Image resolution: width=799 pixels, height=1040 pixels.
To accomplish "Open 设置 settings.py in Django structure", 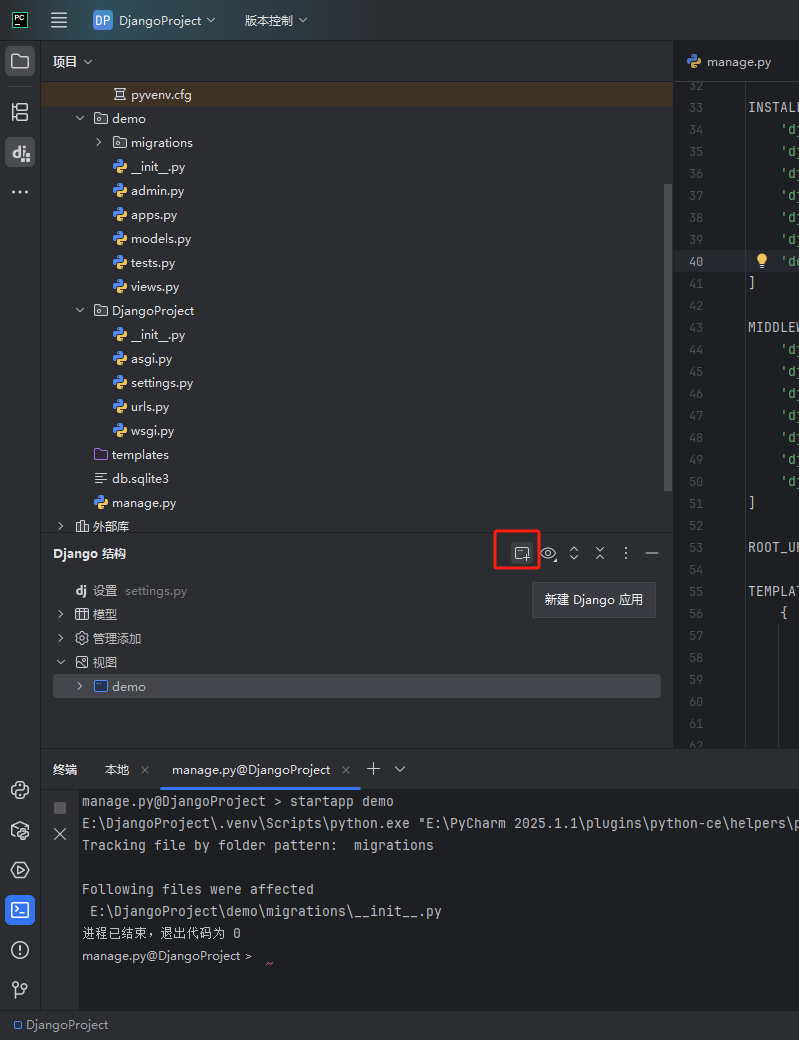I will click(131, 590).
